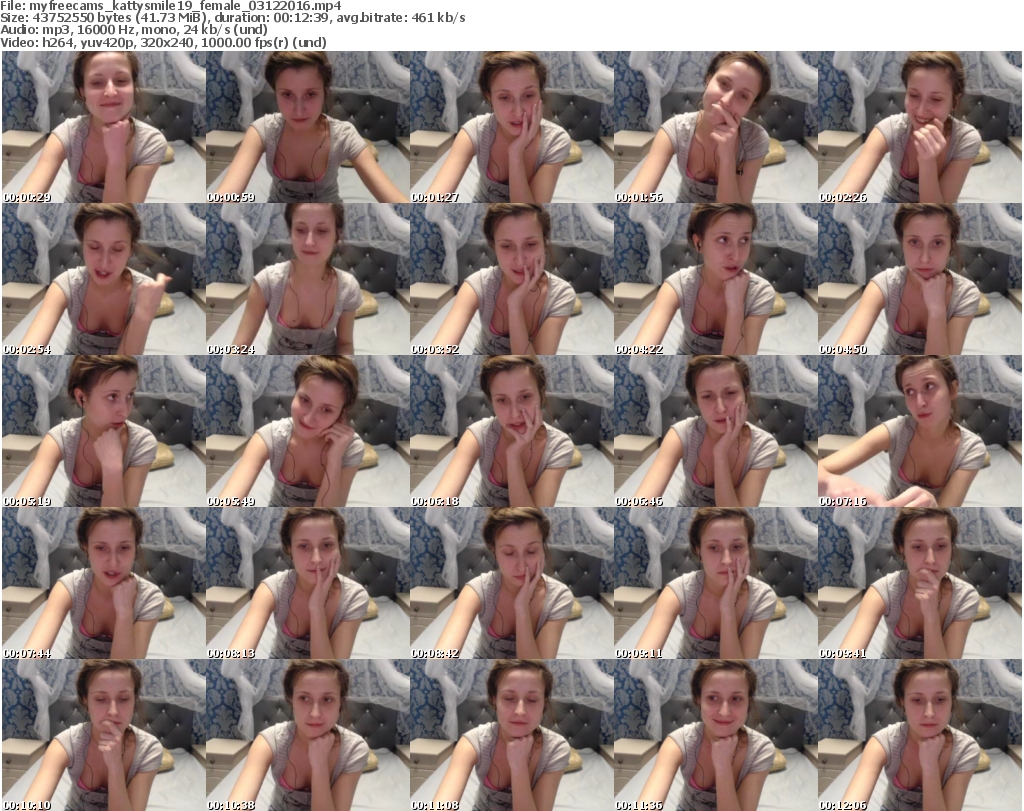
Task: Select the thumbnail stamped 00:09:41
Action: pyautogui.click(x=920, y=583)
